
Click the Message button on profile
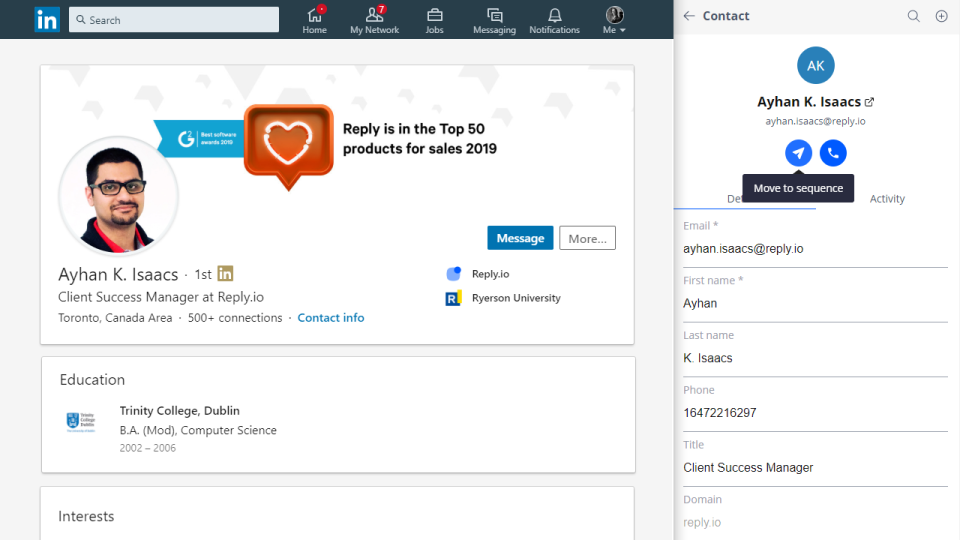[520, 238]
